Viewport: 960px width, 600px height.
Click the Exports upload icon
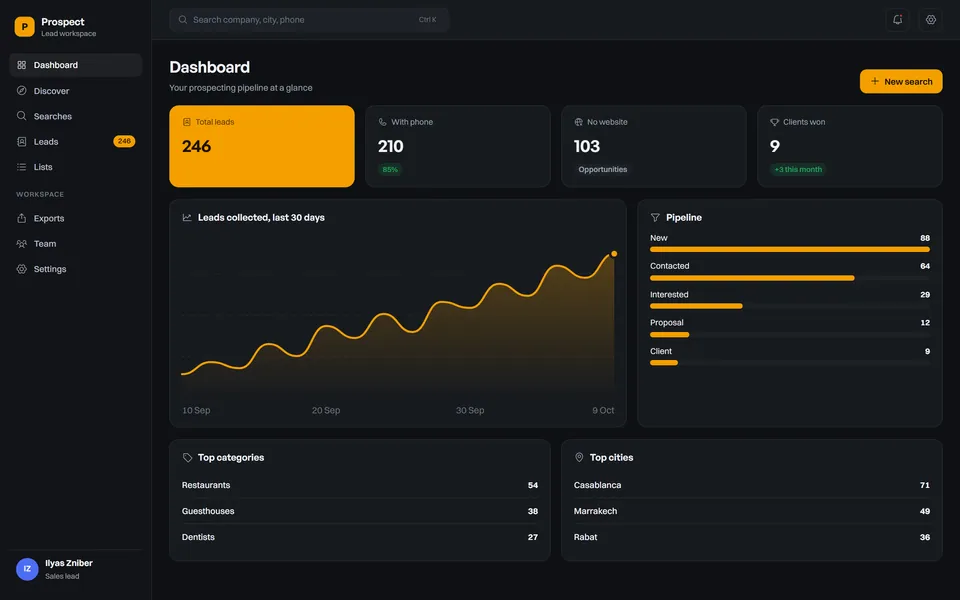(21, 218)
